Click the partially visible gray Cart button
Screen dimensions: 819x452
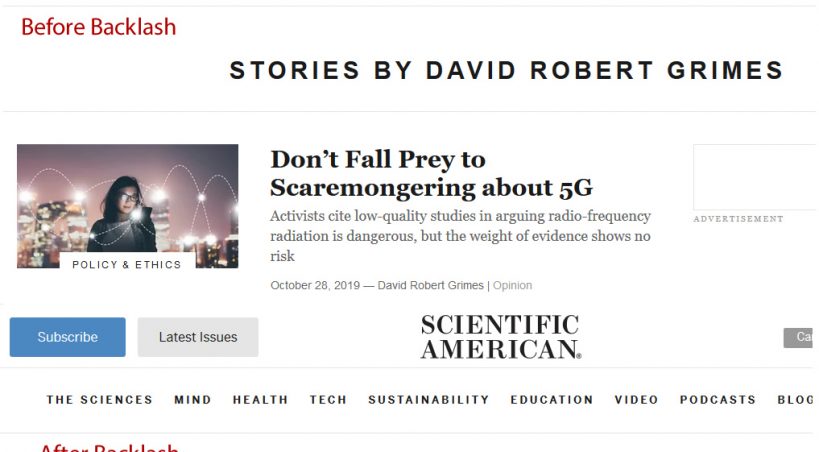click(801, 338)
